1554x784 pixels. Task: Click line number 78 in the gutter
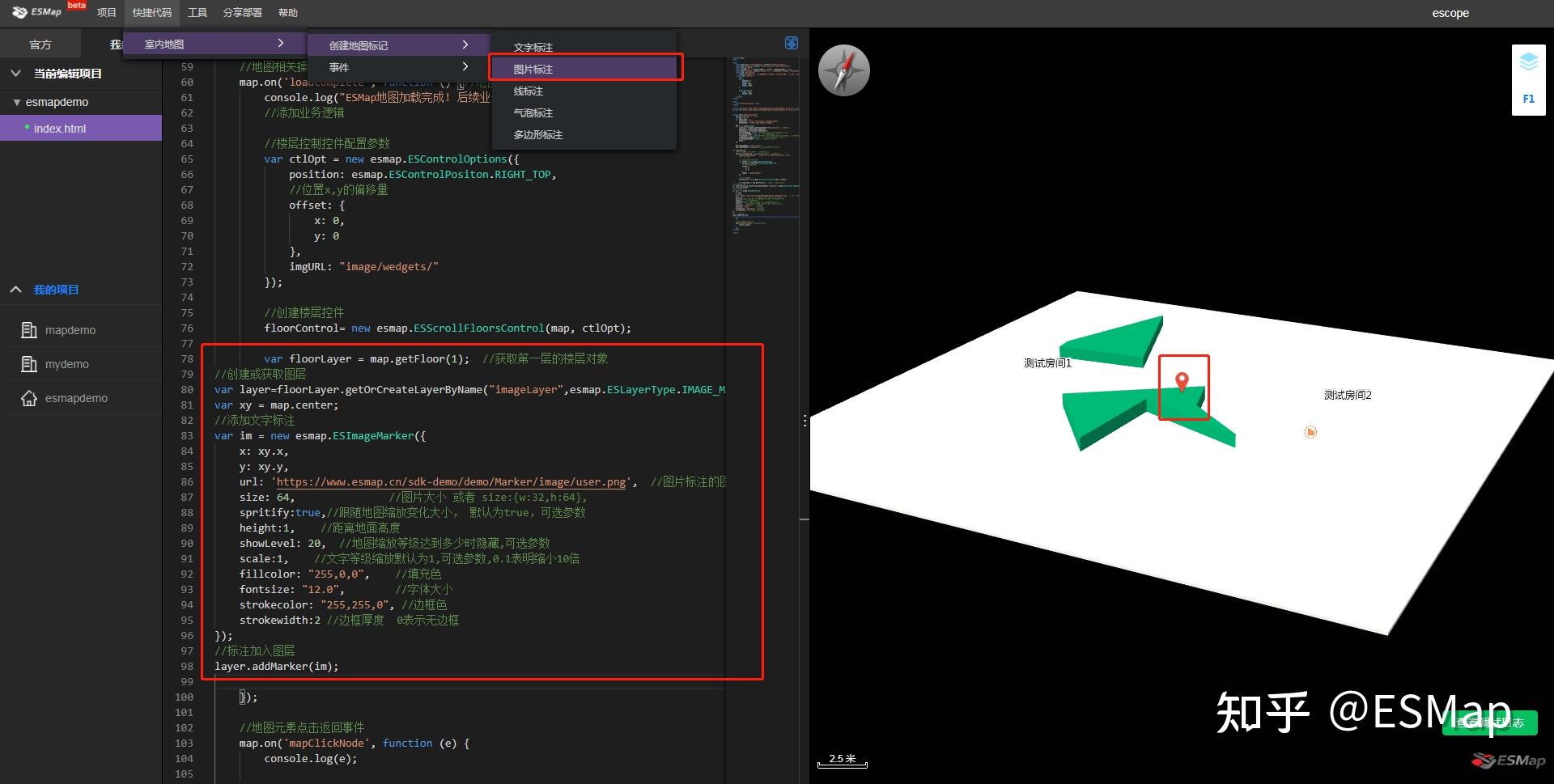coord(187,358)
